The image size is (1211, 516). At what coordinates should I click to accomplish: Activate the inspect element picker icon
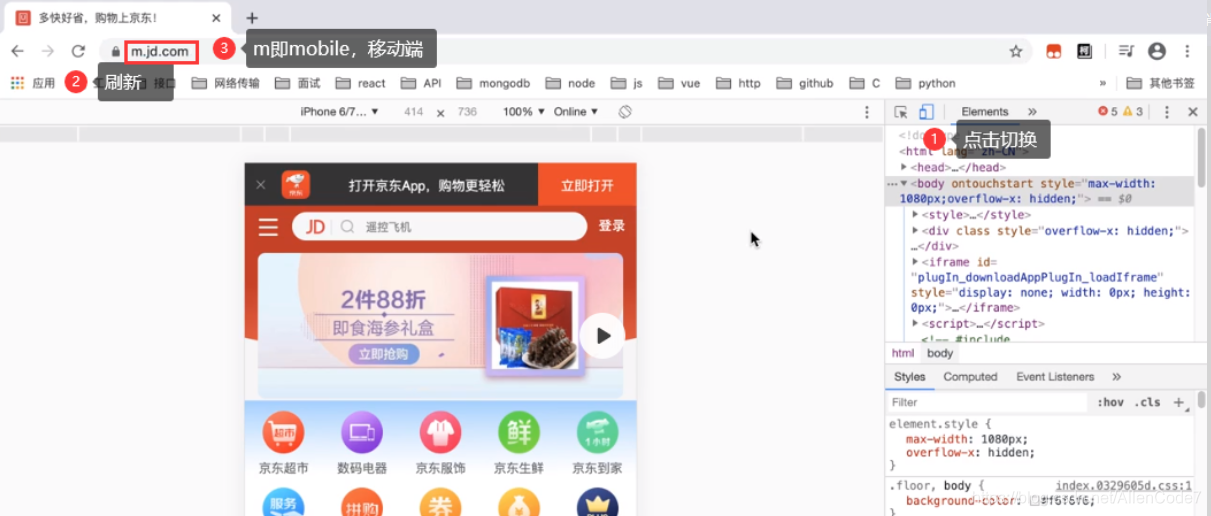coord(901,112)
